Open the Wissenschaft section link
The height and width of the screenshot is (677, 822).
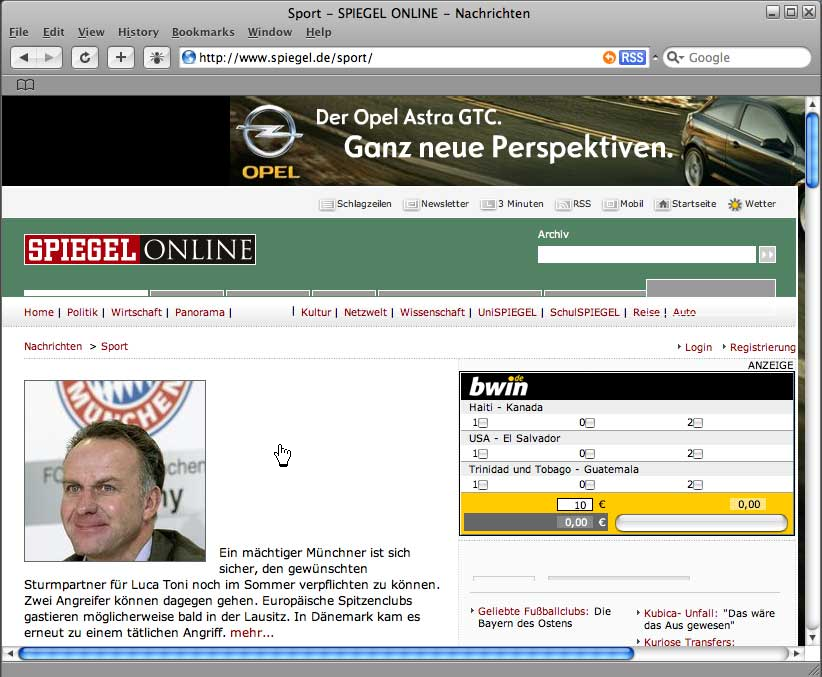pyautogui.click(x=432, y=313)
